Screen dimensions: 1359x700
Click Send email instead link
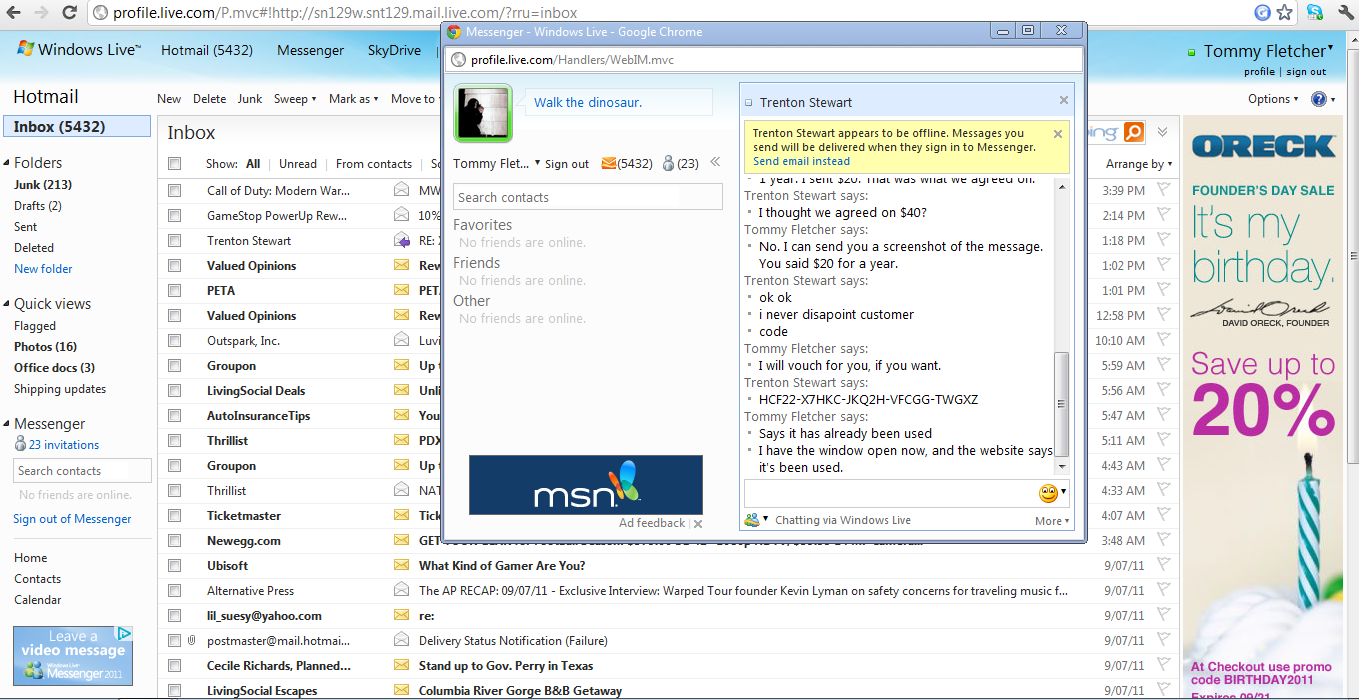801,161
